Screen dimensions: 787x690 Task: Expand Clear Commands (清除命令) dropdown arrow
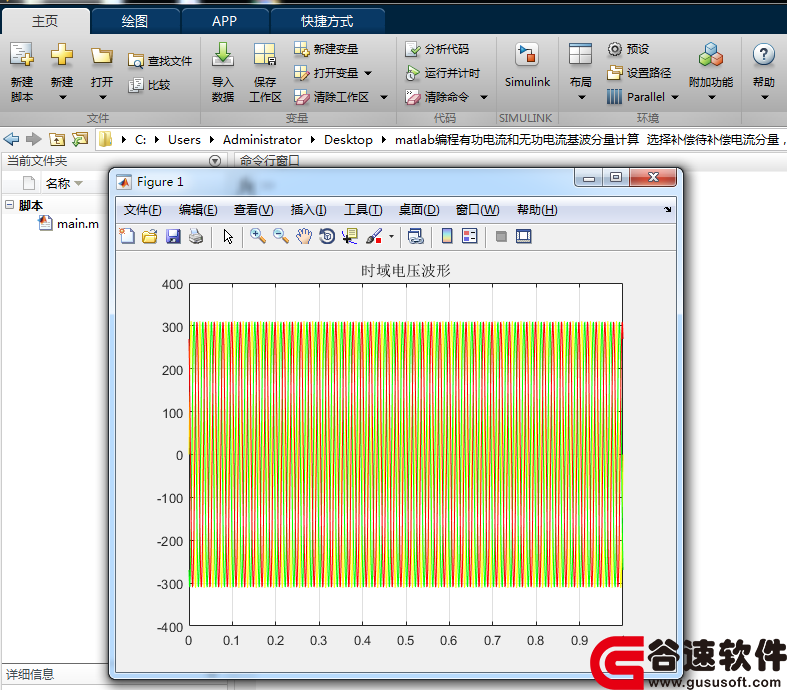point(484,97)
